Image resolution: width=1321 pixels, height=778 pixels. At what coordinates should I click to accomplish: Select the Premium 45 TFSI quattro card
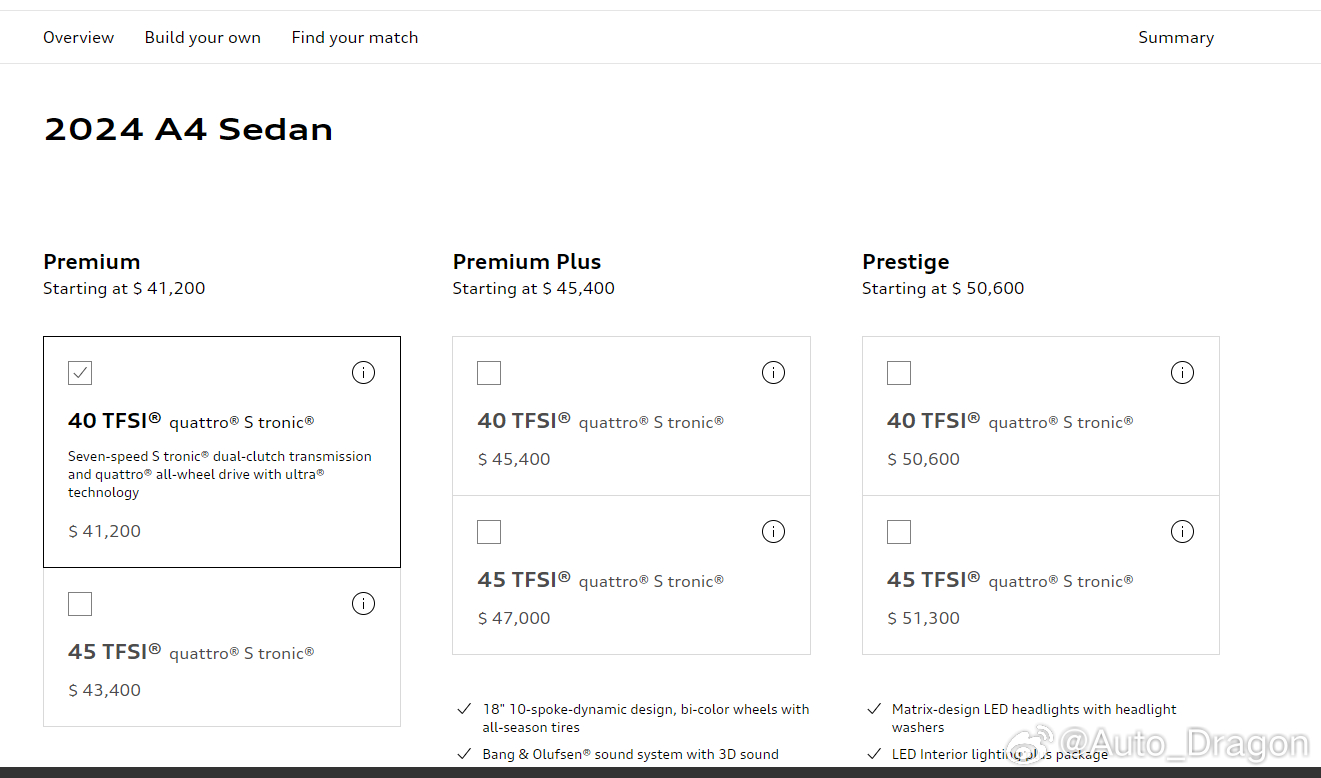[x=222, y=647]
